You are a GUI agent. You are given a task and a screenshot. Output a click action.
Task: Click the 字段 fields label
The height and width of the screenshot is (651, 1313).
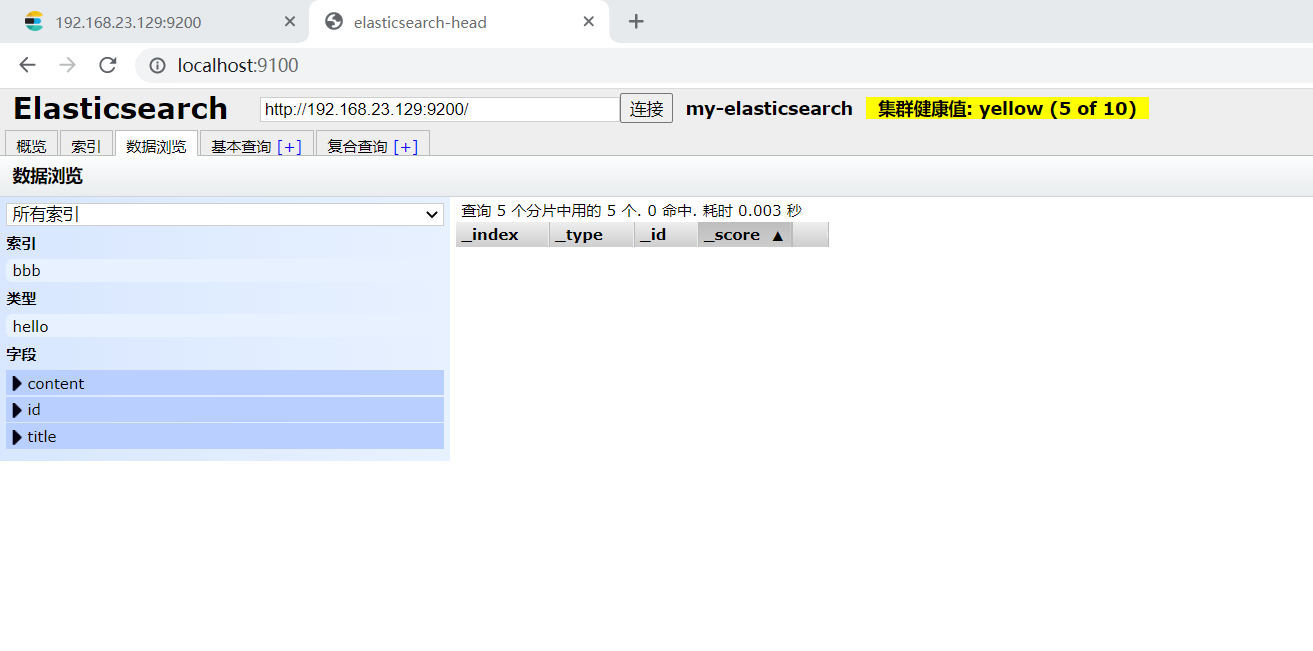point(21,354)
